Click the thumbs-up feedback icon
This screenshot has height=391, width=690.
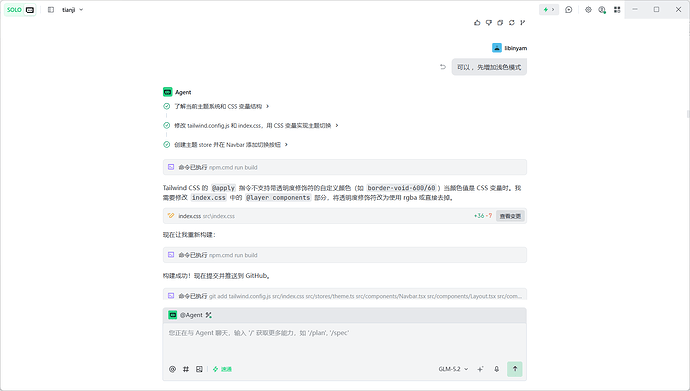coord(477,22)
